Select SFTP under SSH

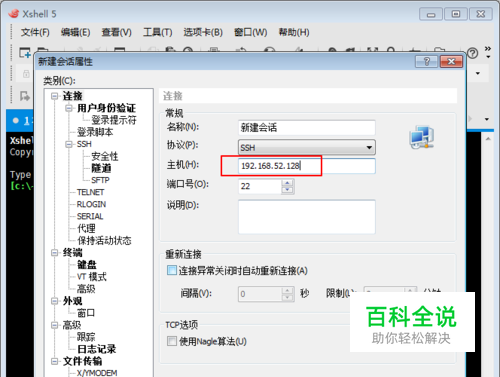[x=100, y=180]
